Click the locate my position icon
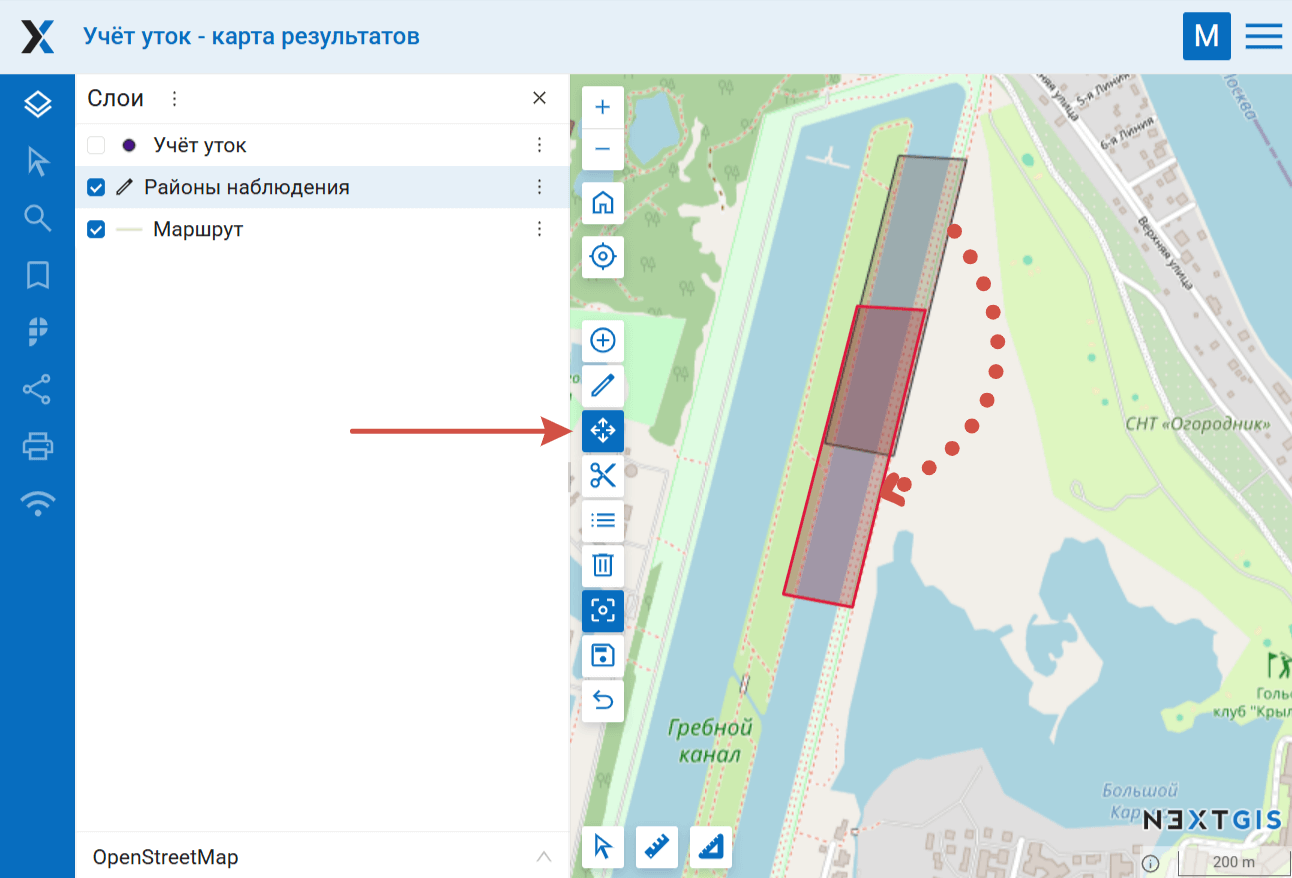The image size is (1292, 878). [603, 257]
